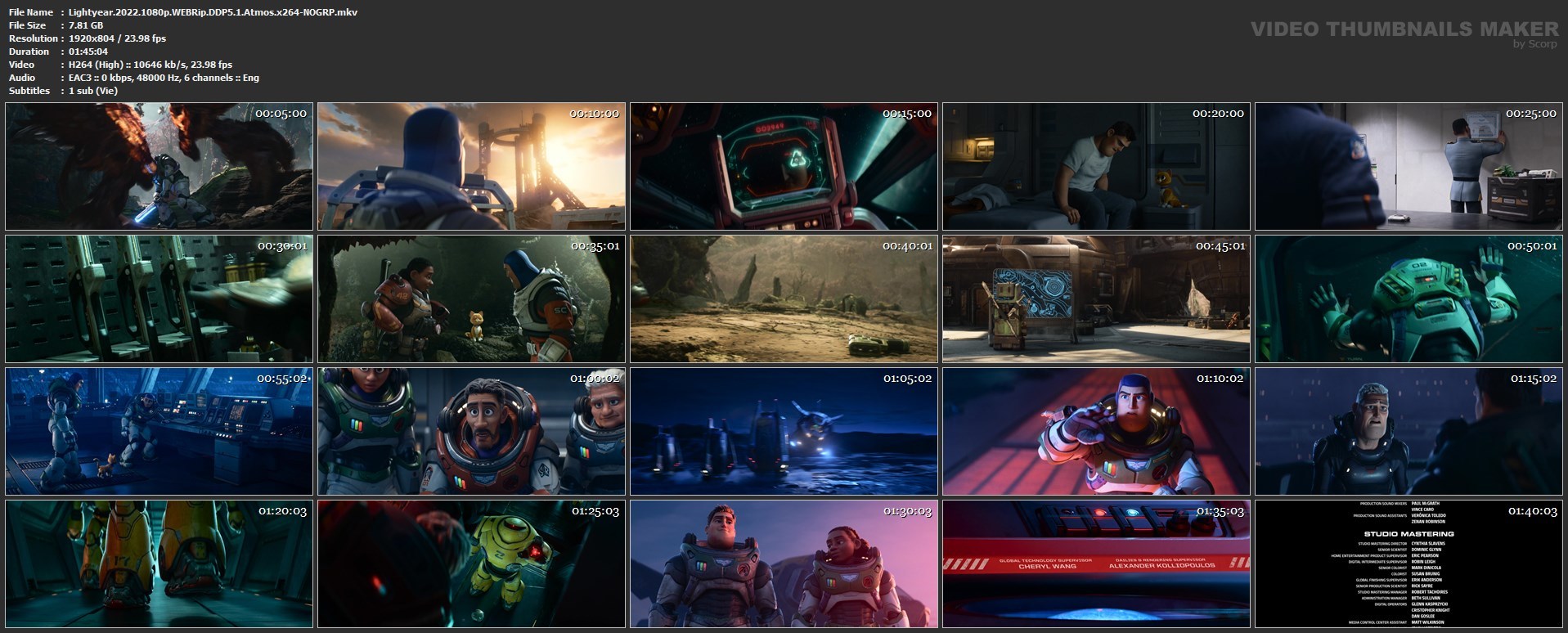Click the duration value 01:45:04

coord(88,52)
